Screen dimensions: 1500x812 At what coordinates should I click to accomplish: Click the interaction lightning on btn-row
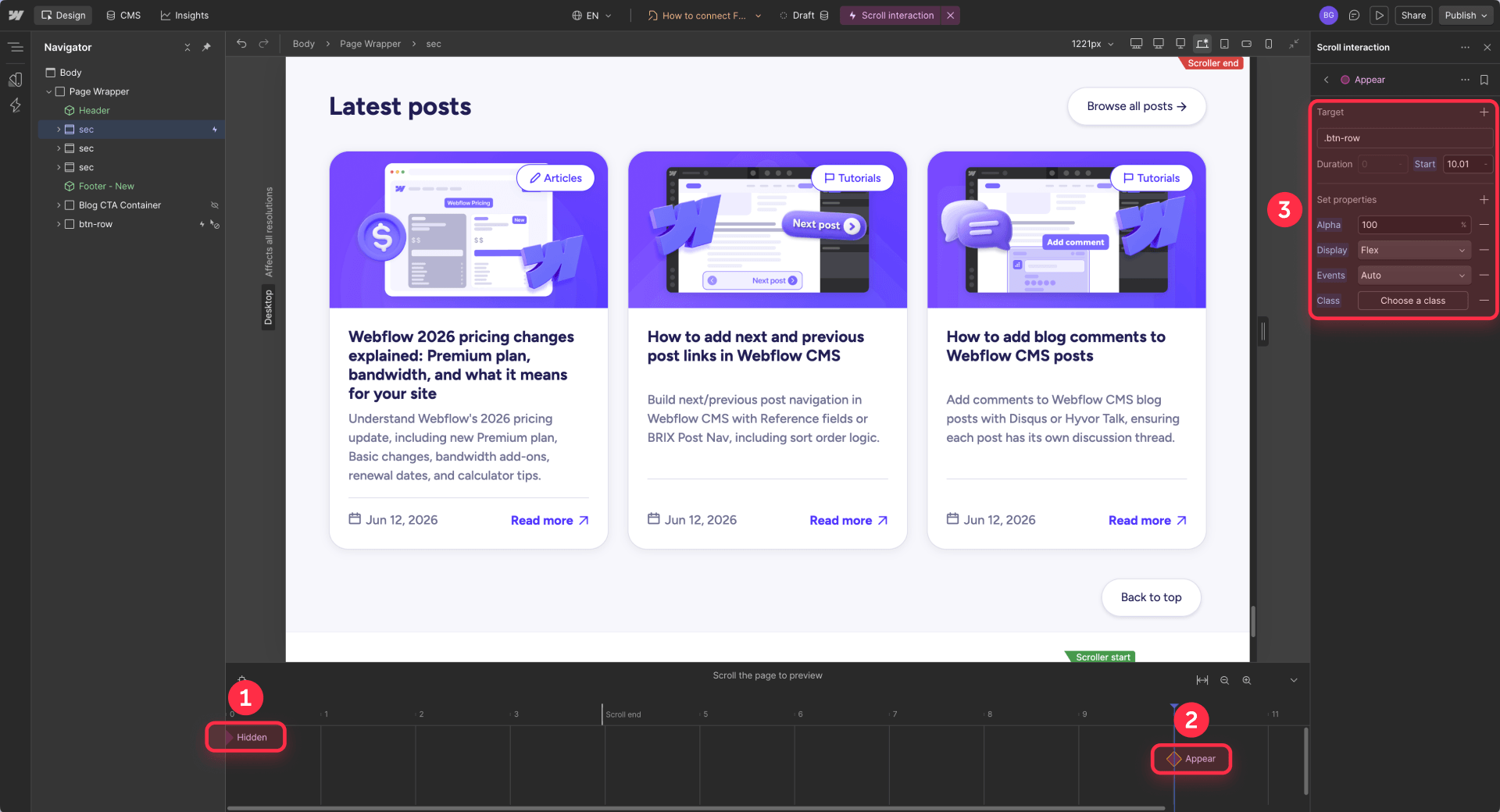202,224
